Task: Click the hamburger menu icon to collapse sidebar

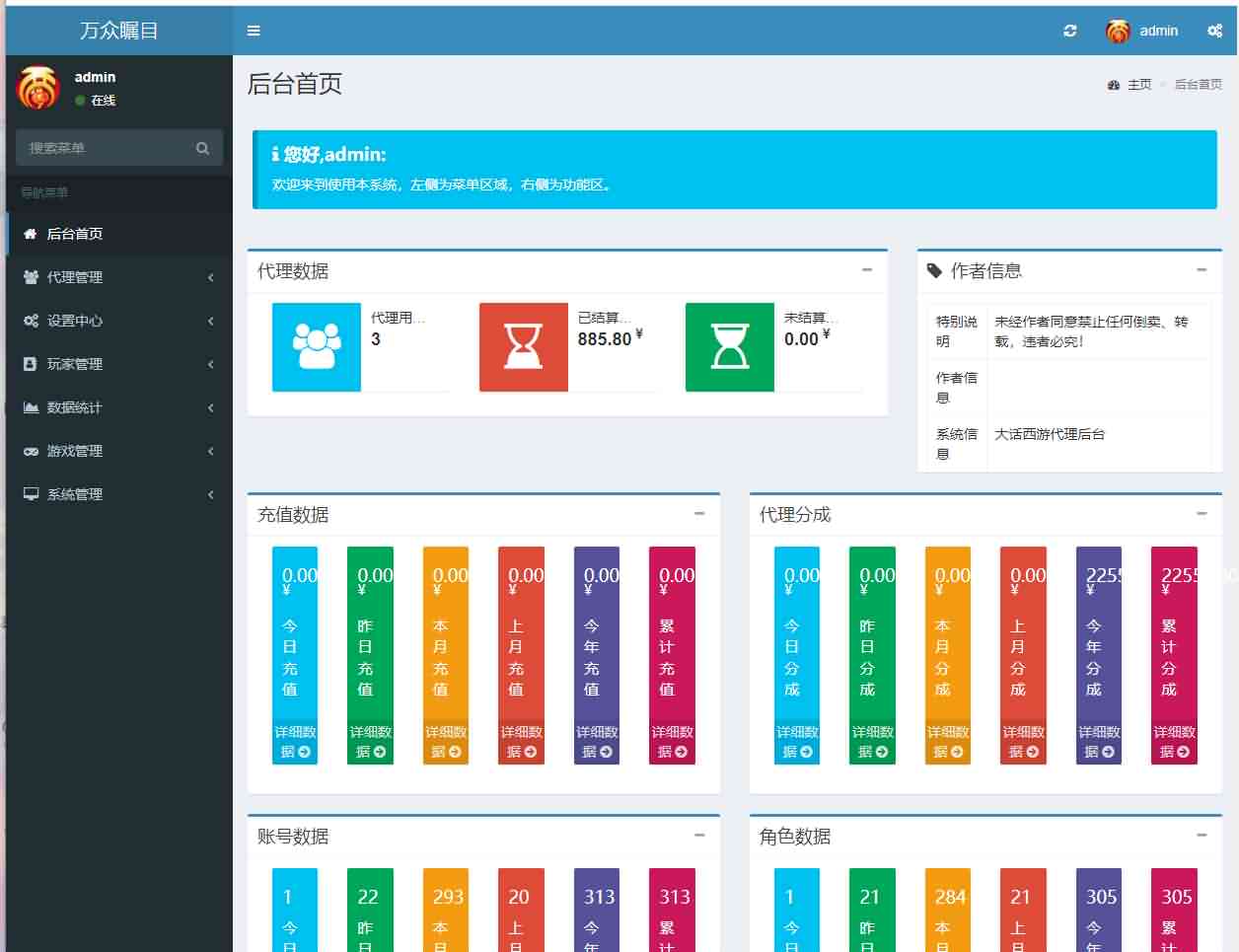Action: [x=254, y=31]
